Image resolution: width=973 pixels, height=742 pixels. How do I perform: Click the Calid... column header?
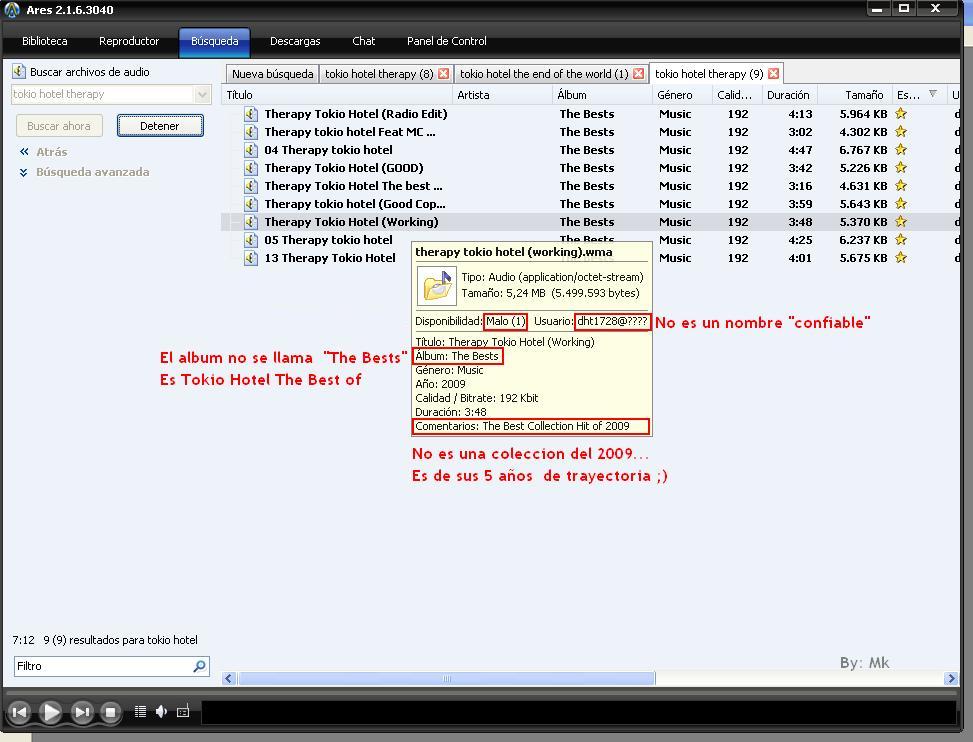pos(736,95)
